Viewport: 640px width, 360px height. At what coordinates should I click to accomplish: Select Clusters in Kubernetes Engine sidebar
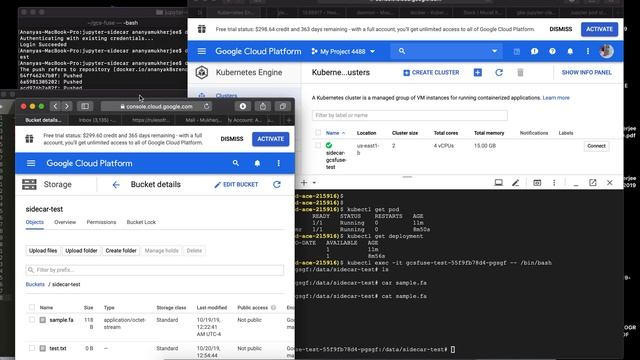tap(226, 96)
